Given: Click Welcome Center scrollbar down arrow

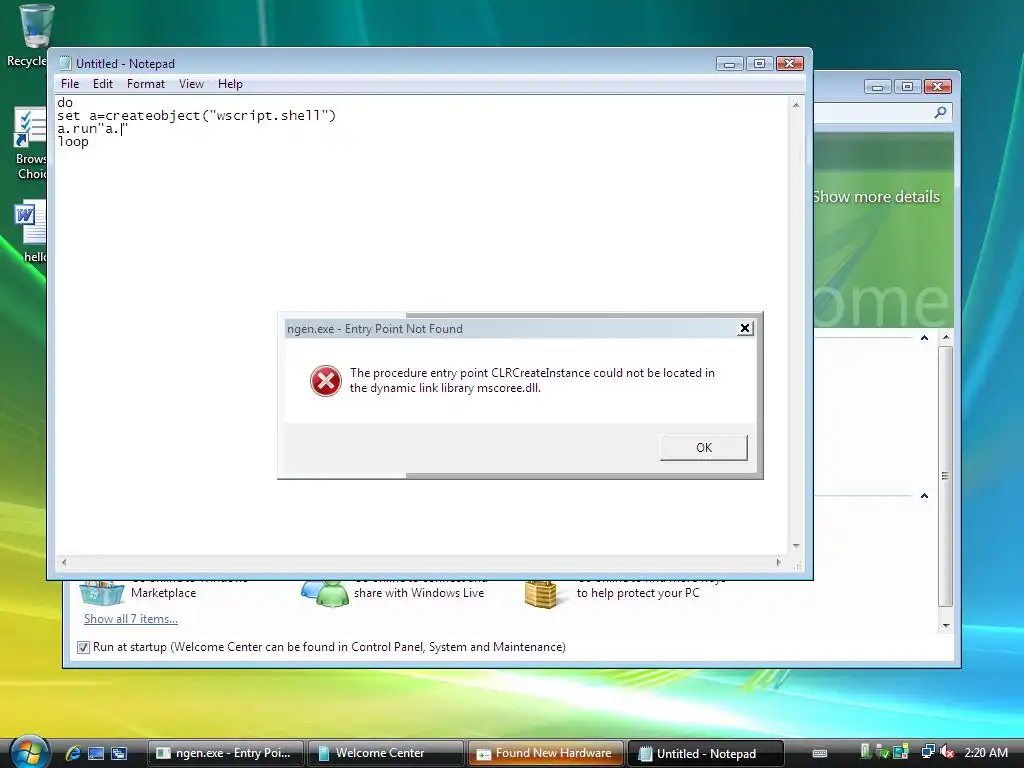Looking at the screenshot, I should 945,626.
